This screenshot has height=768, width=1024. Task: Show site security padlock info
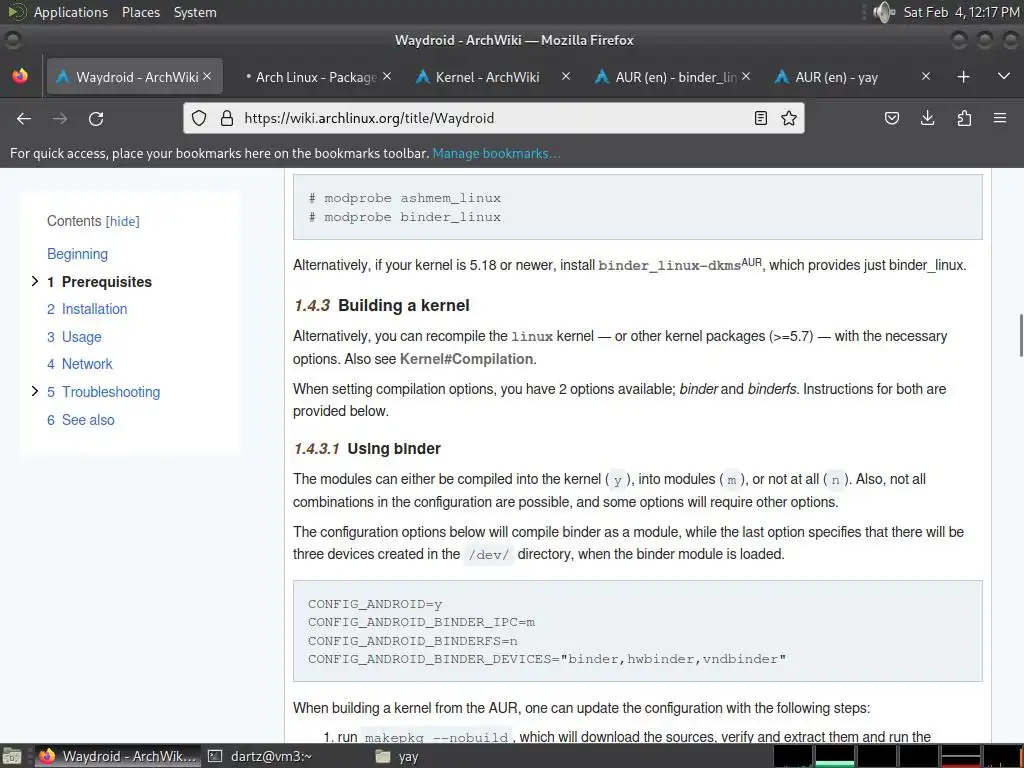coord(227,118)
